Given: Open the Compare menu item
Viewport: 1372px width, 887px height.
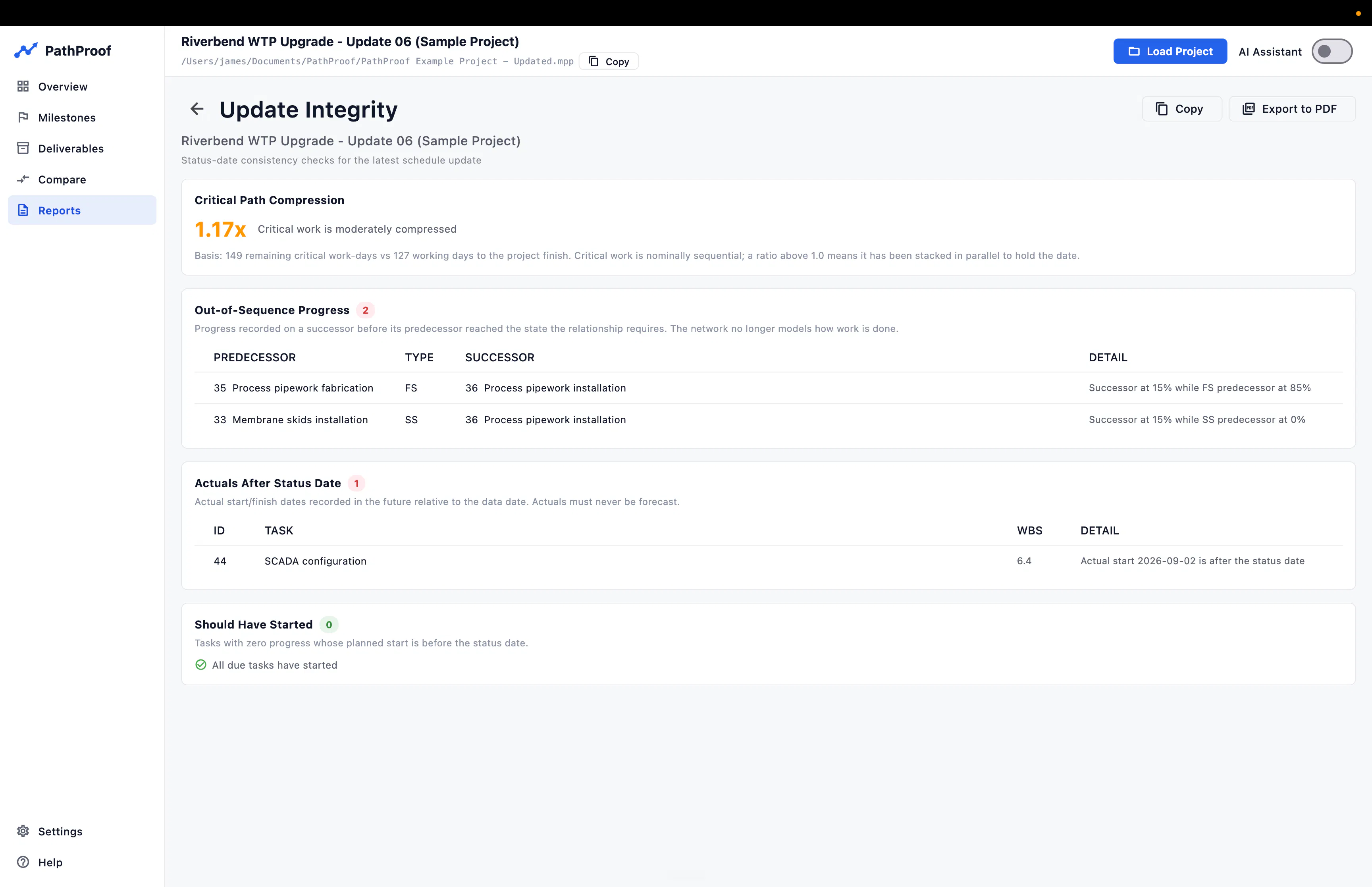Looking at the screenshot, I should [82, 180].
